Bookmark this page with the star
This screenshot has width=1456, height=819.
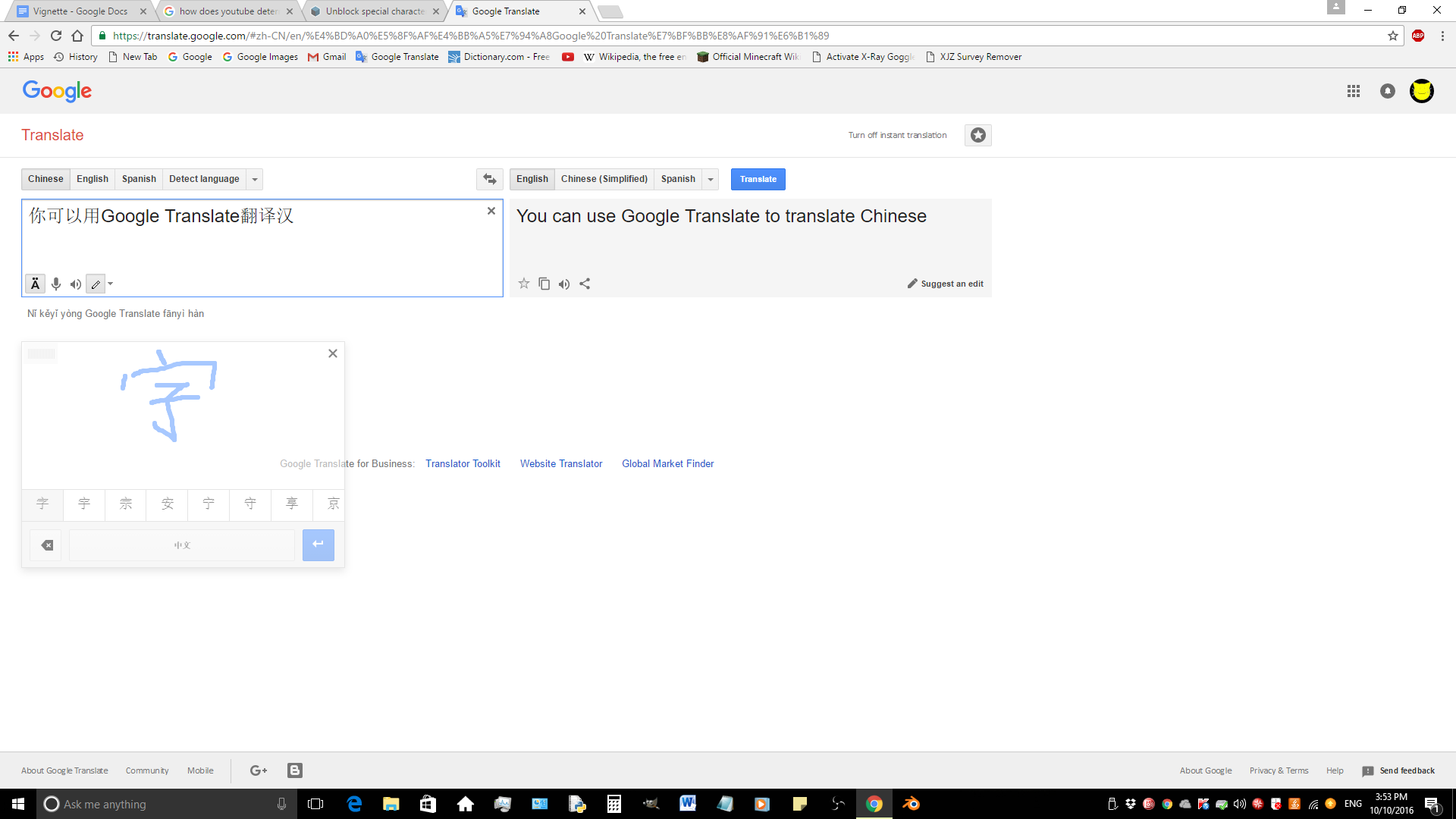(1393, 36)
